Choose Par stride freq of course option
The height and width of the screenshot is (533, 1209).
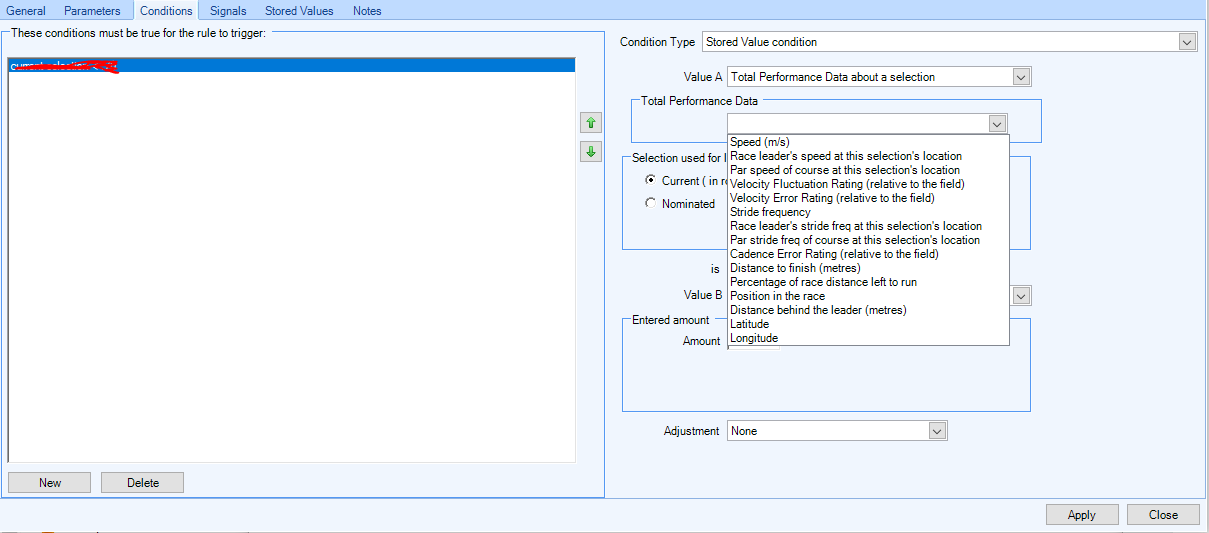pos(868,240)
